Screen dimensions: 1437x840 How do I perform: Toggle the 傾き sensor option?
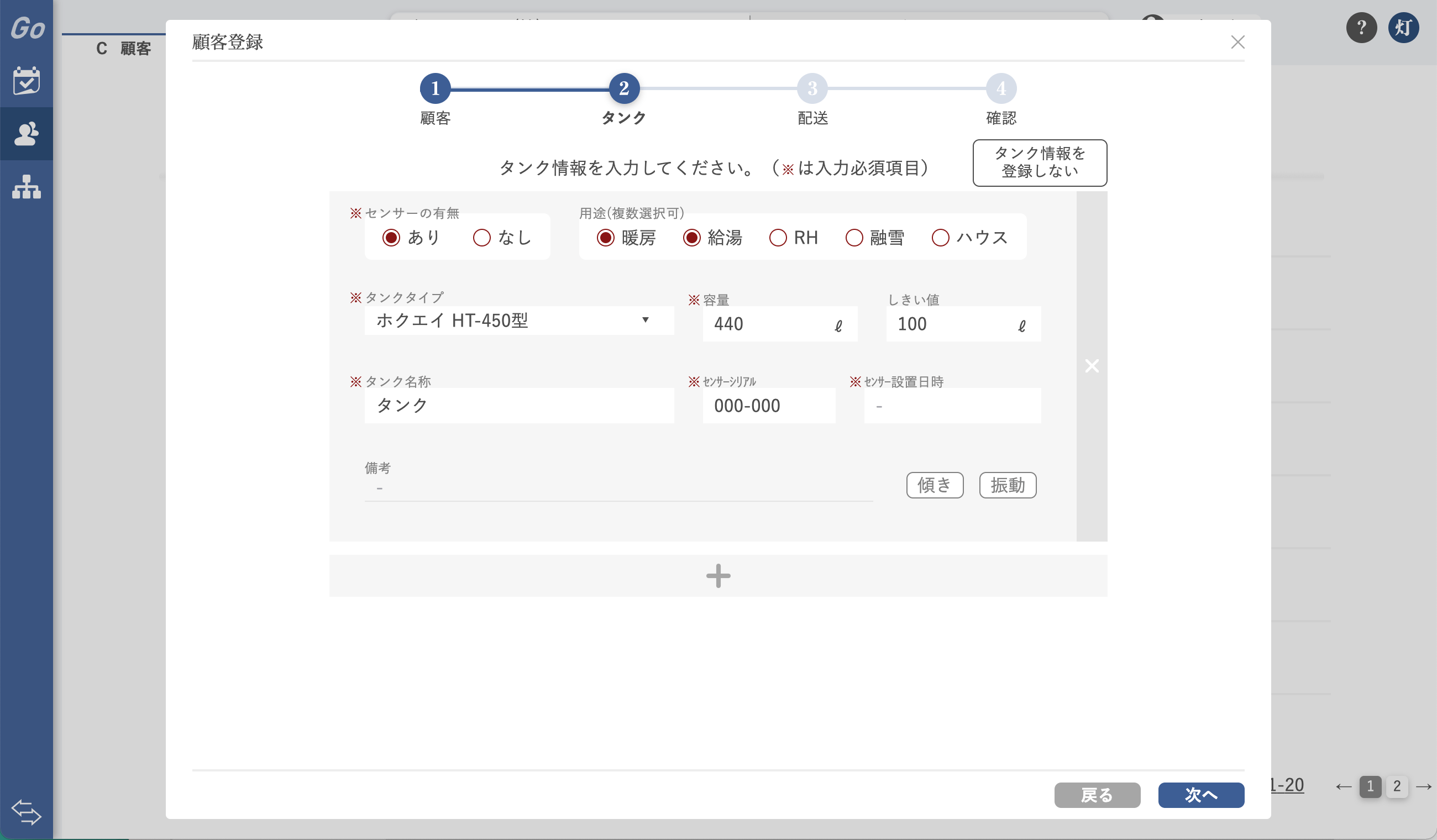tap(935, 485)
